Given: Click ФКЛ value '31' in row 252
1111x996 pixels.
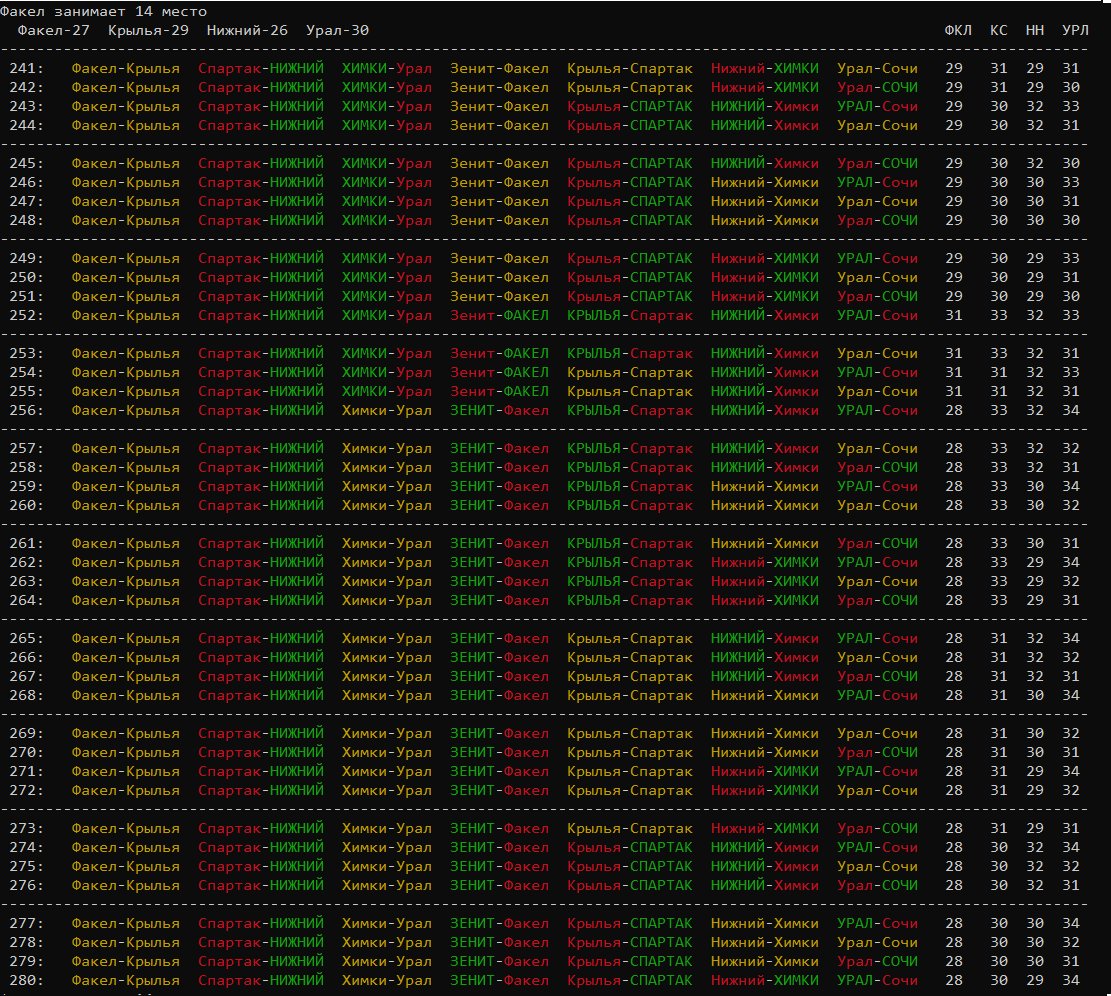Looking at the screenshot, I should pyautogui.click(x=954, y=315).
